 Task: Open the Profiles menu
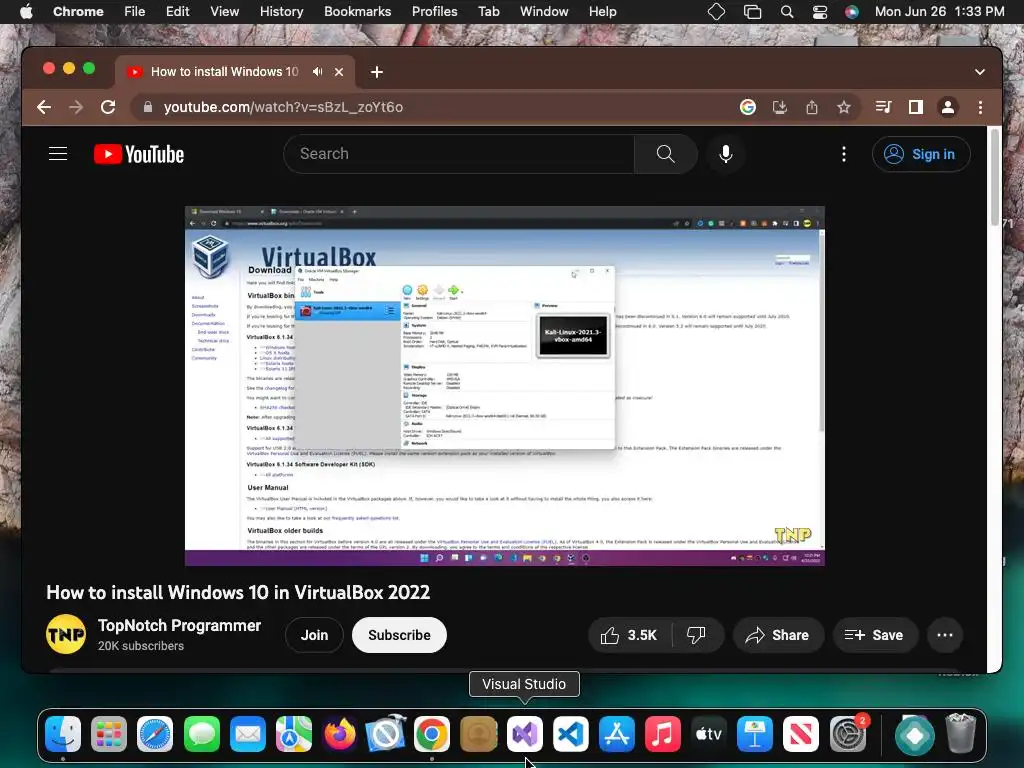pyautogui.click(x=434, y=12)
